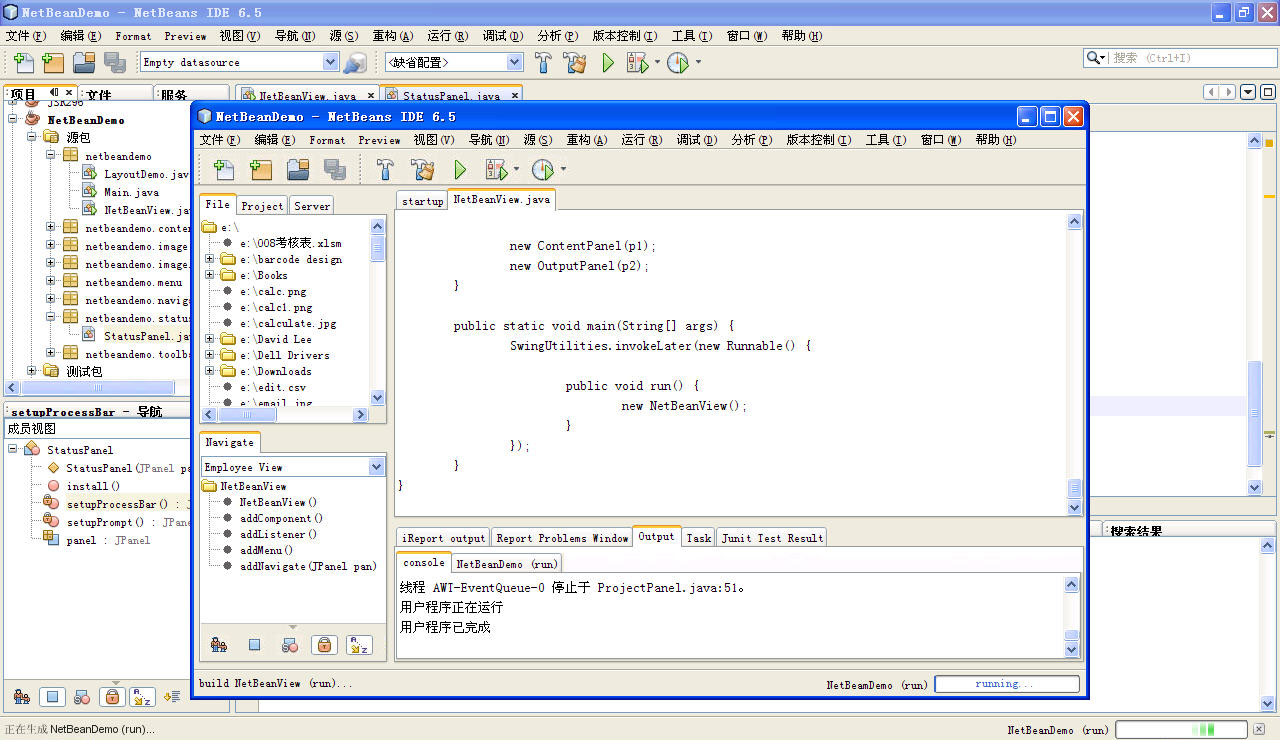
Task: Click New Project icon in front window toolbar
Action: (261, 170)
